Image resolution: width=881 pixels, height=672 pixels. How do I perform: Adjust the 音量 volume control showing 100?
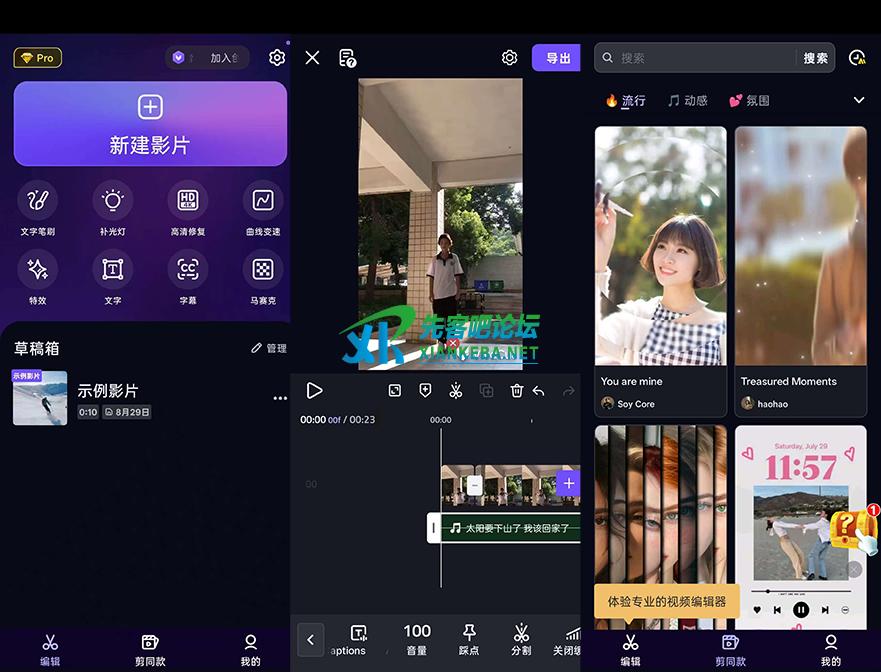coord(417,639)
